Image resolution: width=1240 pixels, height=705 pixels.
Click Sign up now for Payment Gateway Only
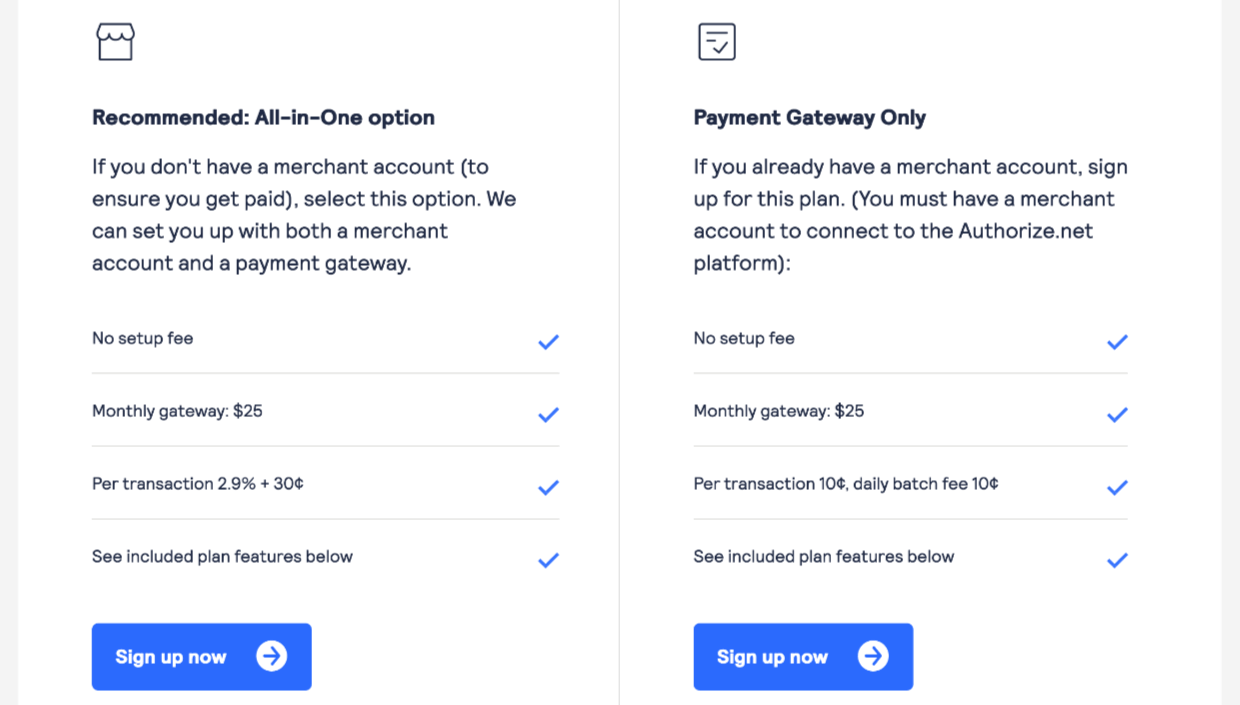(803, 656)
